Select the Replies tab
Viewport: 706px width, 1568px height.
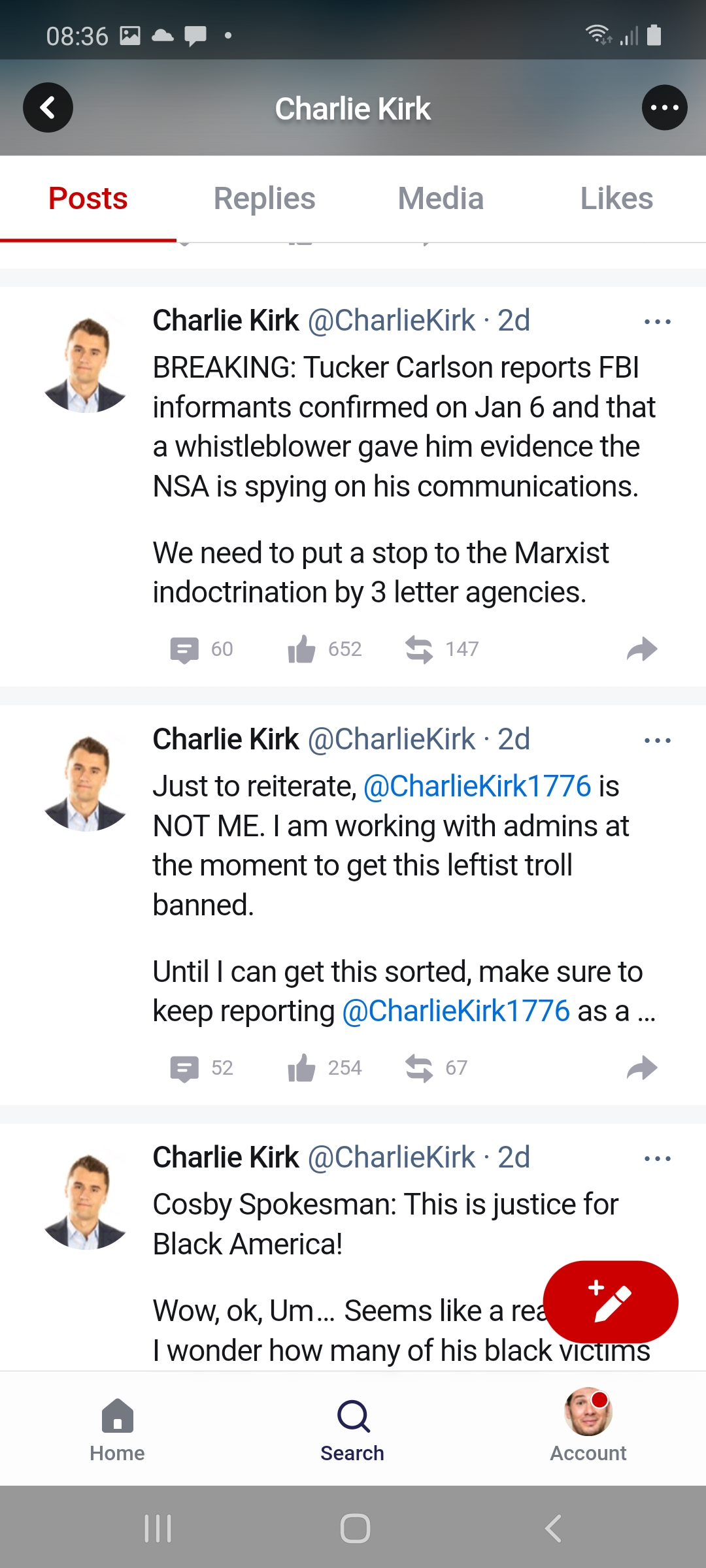pos(264,198)
